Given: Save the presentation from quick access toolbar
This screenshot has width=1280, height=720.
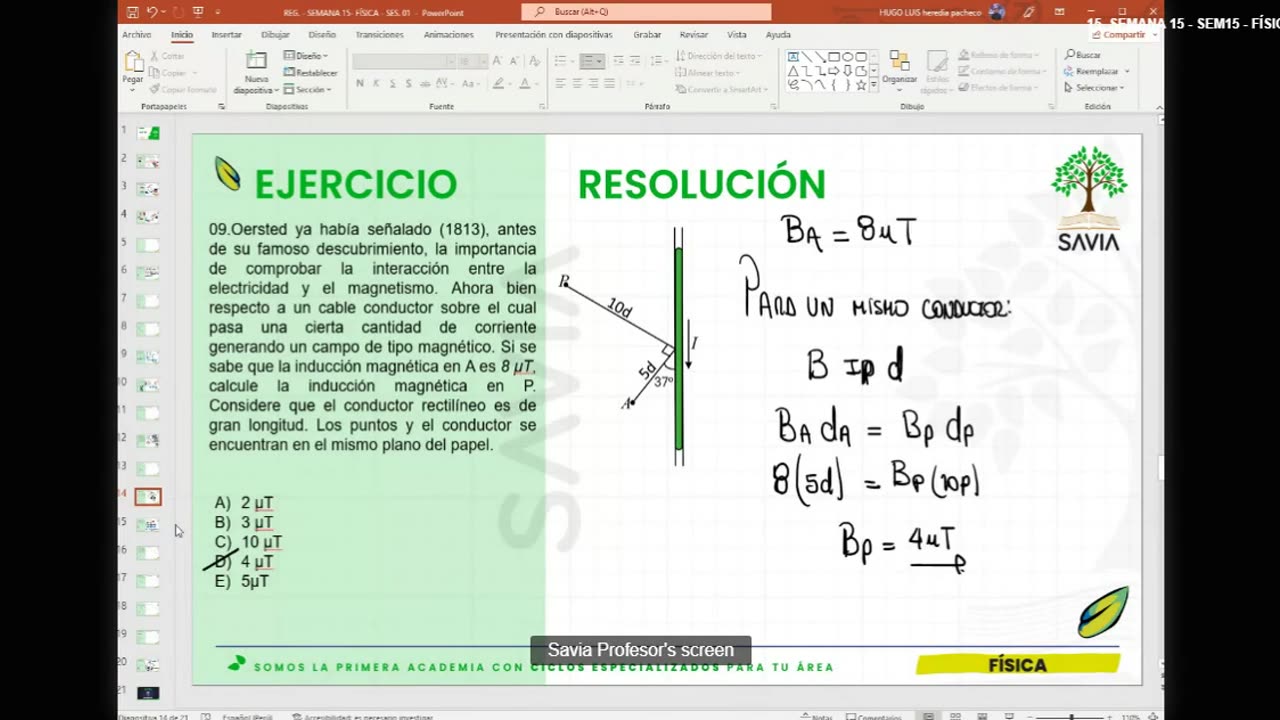Looking at the screenshot, I should (x=132, y=12).
